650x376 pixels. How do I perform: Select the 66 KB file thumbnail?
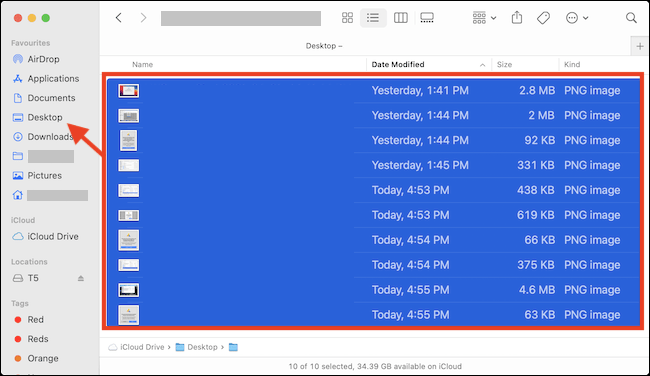click(129, 240)
